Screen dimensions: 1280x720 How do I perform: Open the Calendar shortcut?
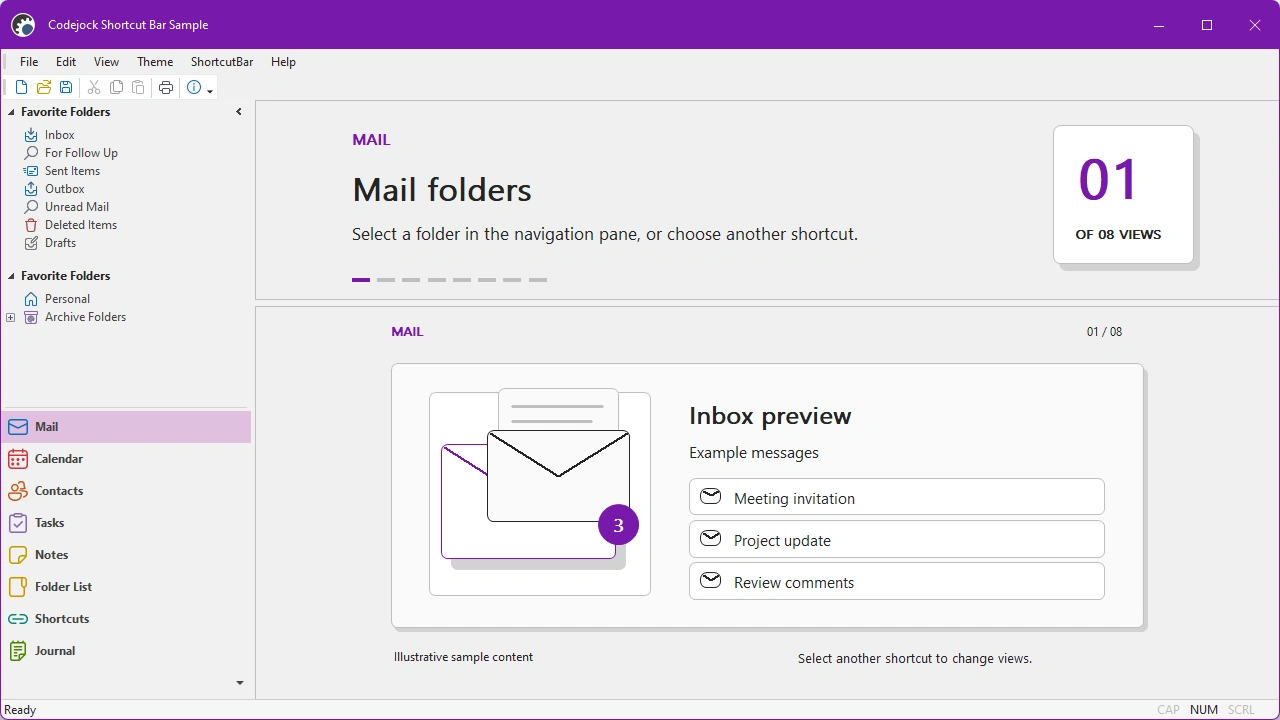tap(126, 459)
